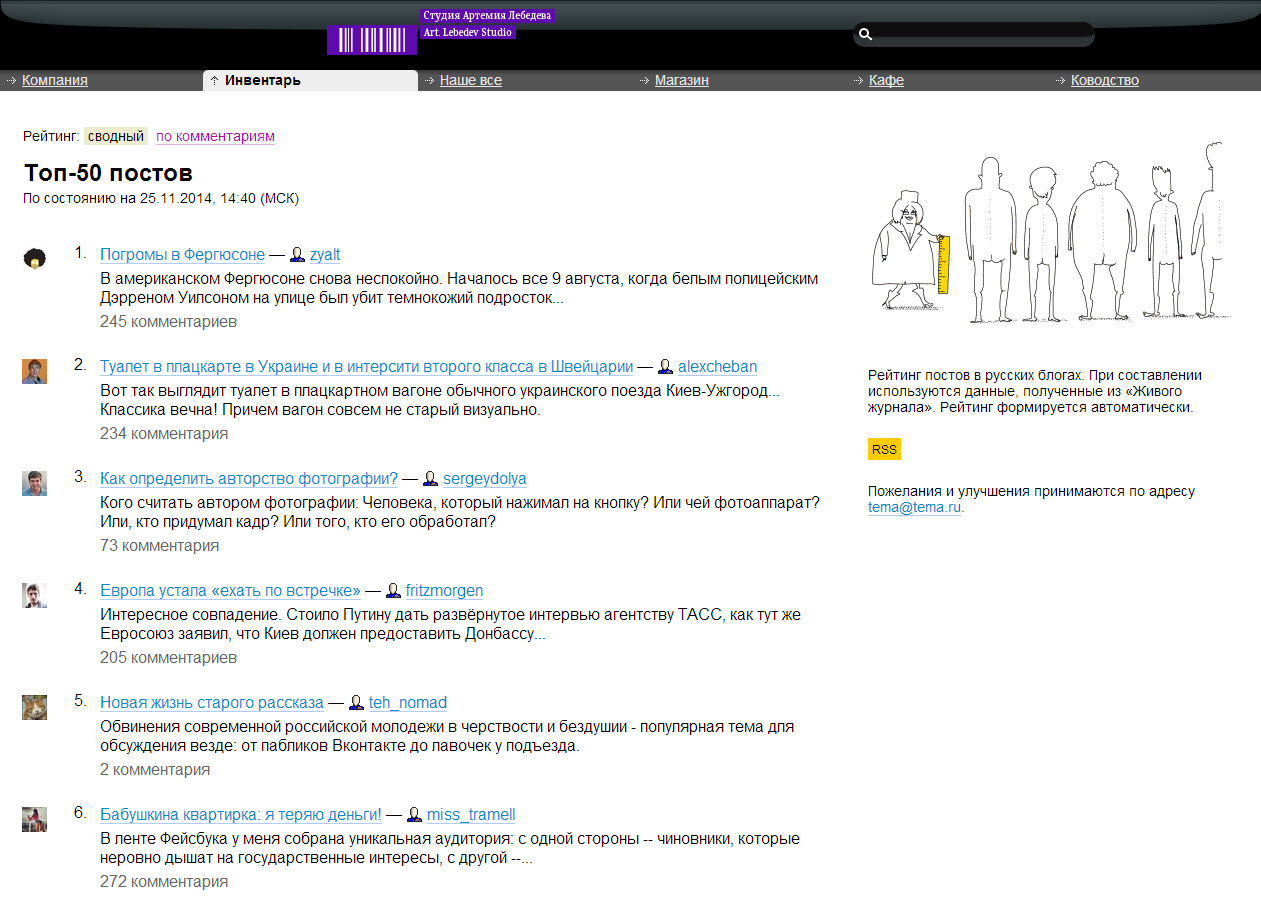The image size is (1261, 905).
Task: Open post Погромы в Фергюсоне
Action: (x=182, y=255)
